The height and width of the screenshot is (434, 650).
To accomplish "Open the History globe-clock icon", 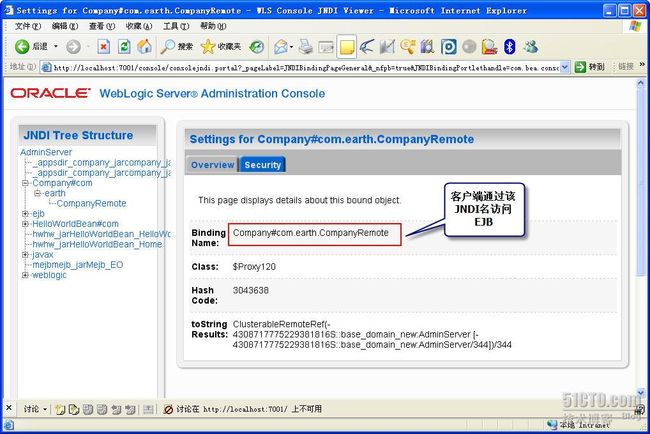I will [x=257, y=46].
